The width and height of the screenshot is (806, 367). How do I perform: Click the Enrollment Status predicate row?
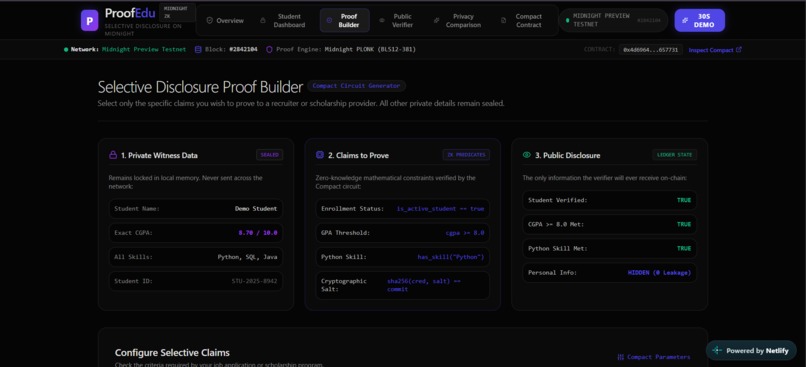pos(402,209)
